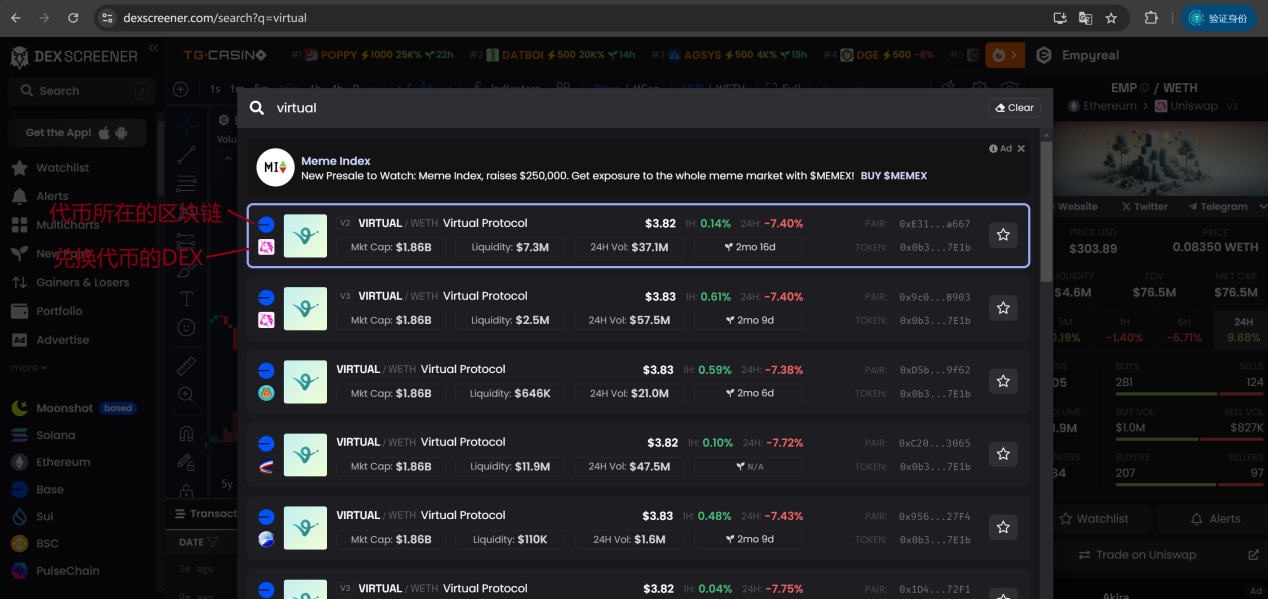Screen dimensions: 1268x599
Task: Collapse the left sidebar with double-chevron
Action: click(153, 48)
